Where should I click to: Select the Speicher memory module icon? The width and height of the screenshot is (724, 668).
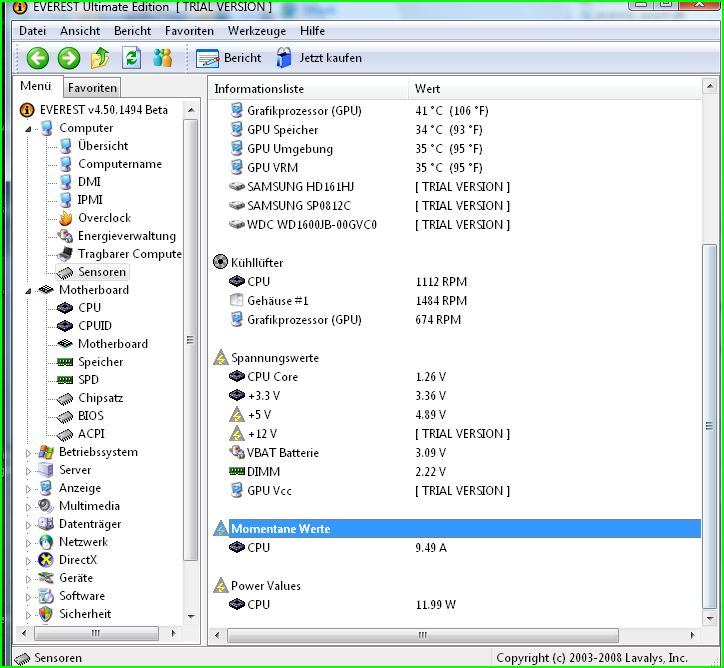point(65,362)
